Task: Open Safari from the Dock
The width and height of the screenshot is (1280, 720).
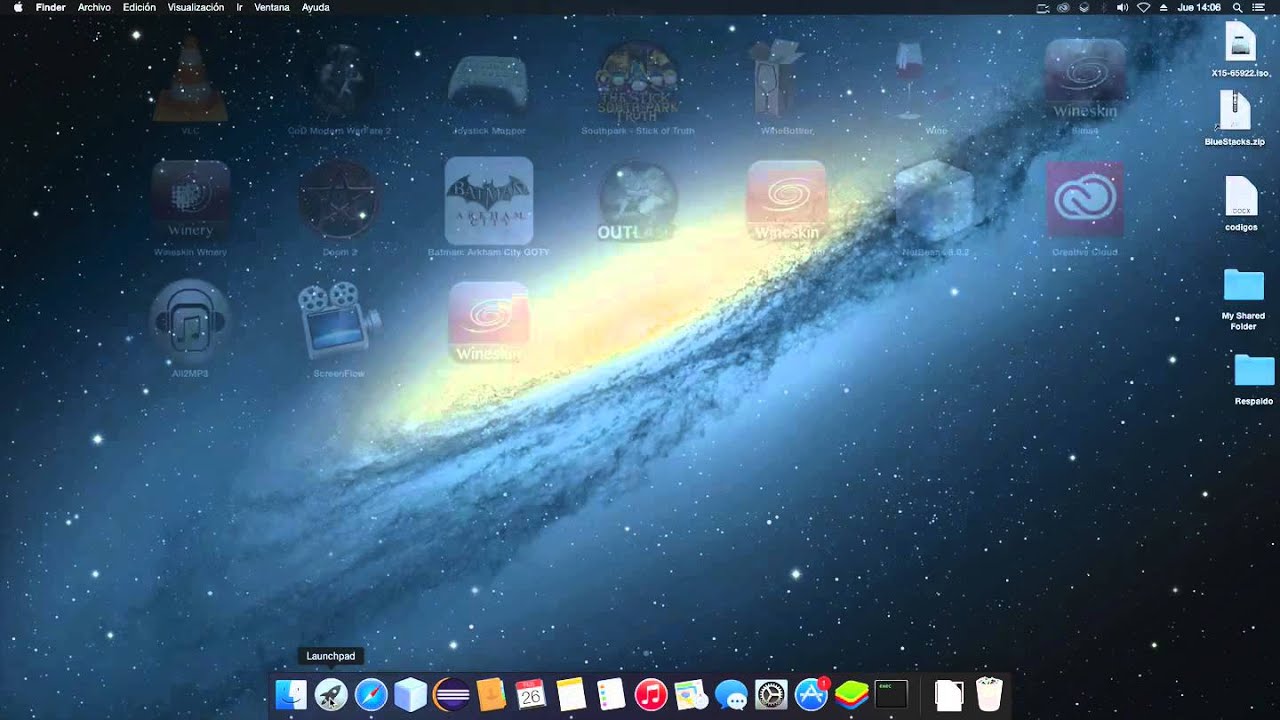Action: coord(371,694)
